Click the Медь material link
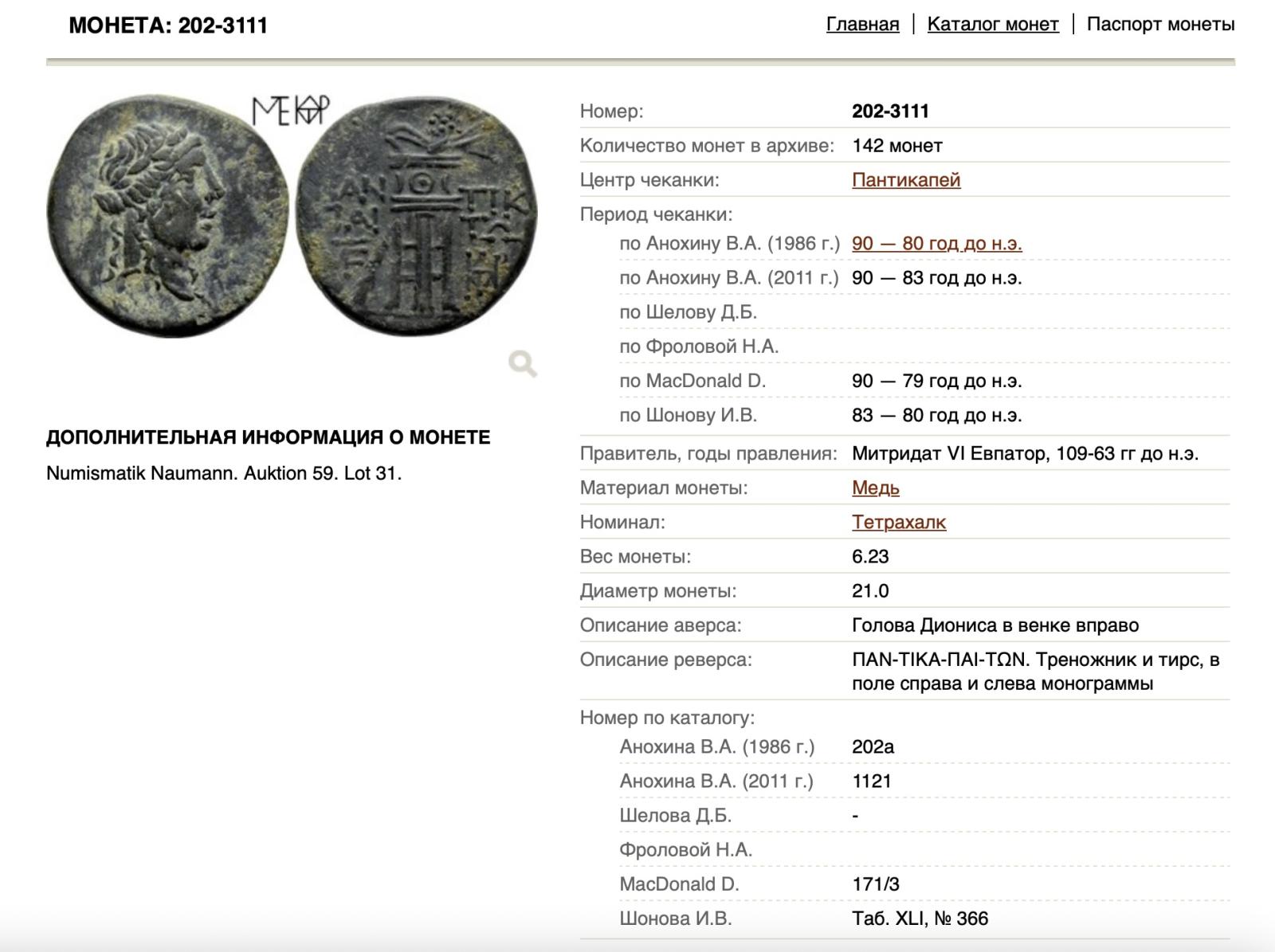Image resolution: width=1275 pixels, height=952 pixels. pos(875,488)
